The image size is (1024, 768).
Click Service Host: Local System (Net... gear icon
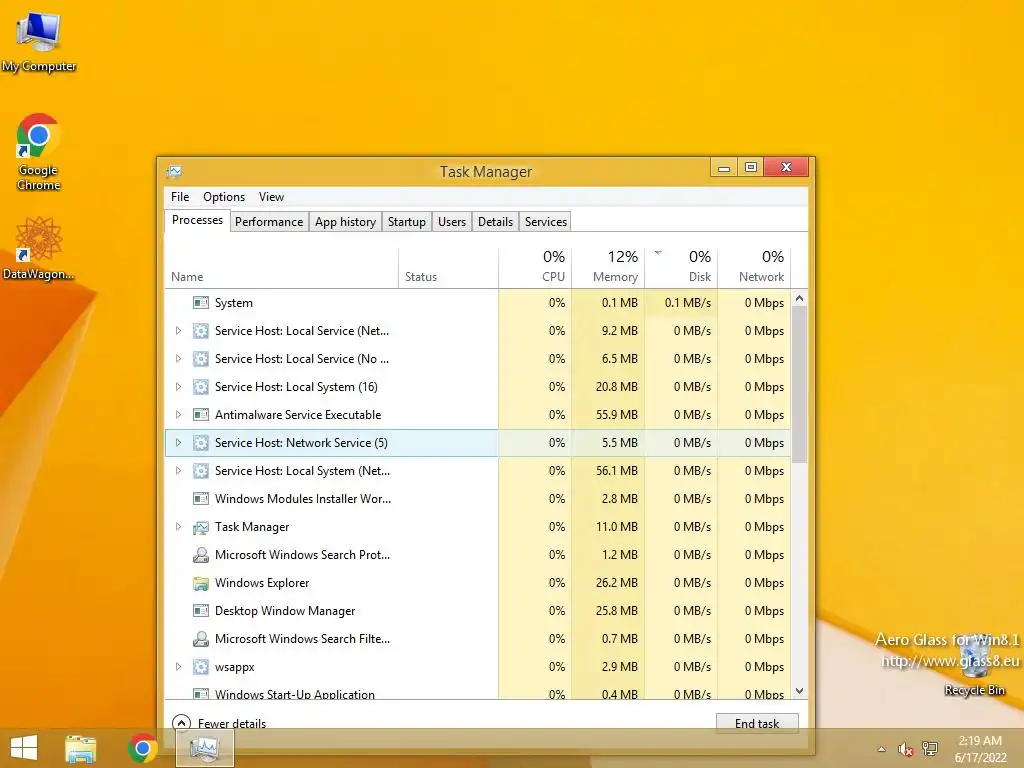click(x=200, y=471)
